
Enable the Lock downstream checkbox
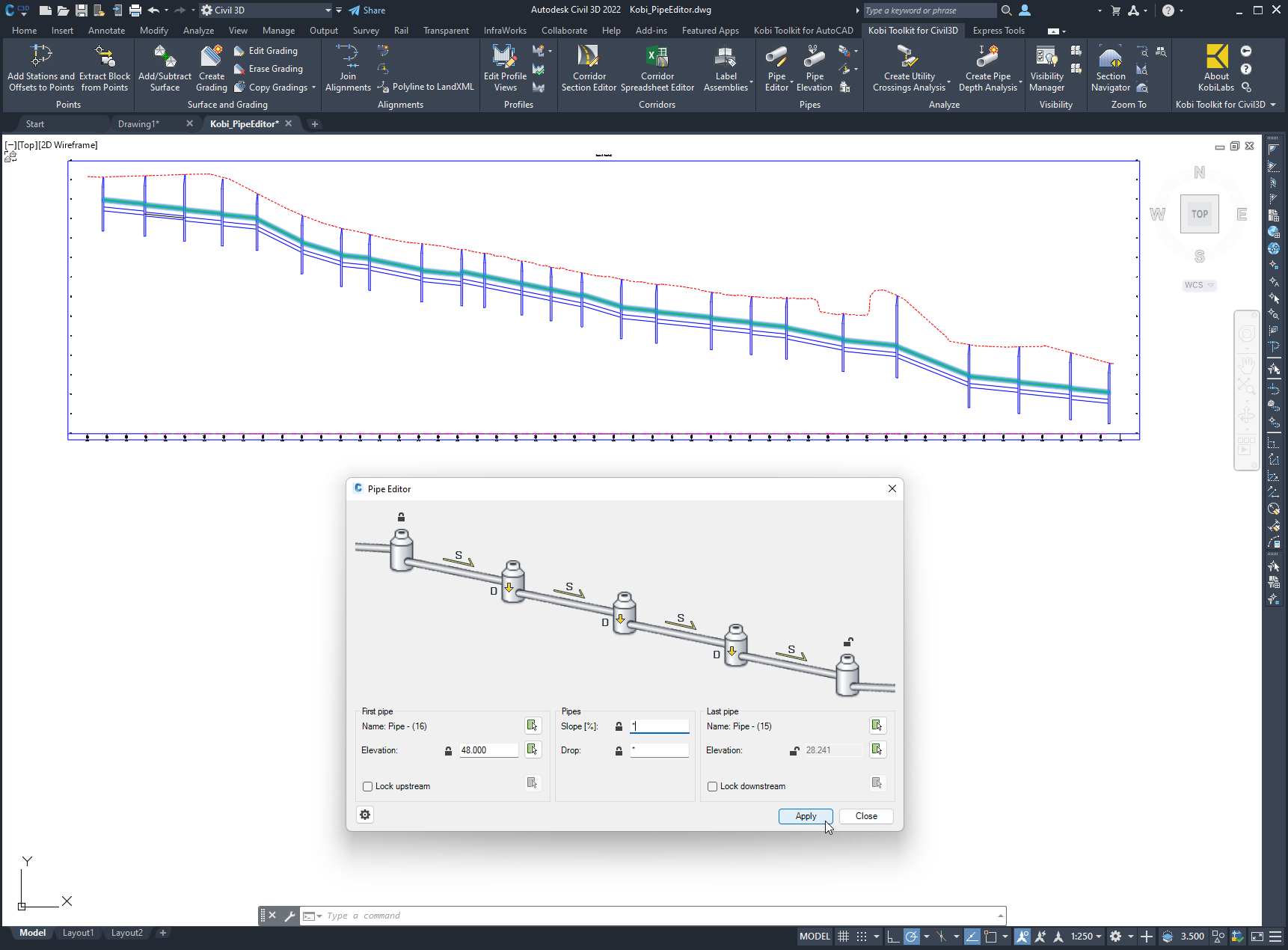[712, 786]
